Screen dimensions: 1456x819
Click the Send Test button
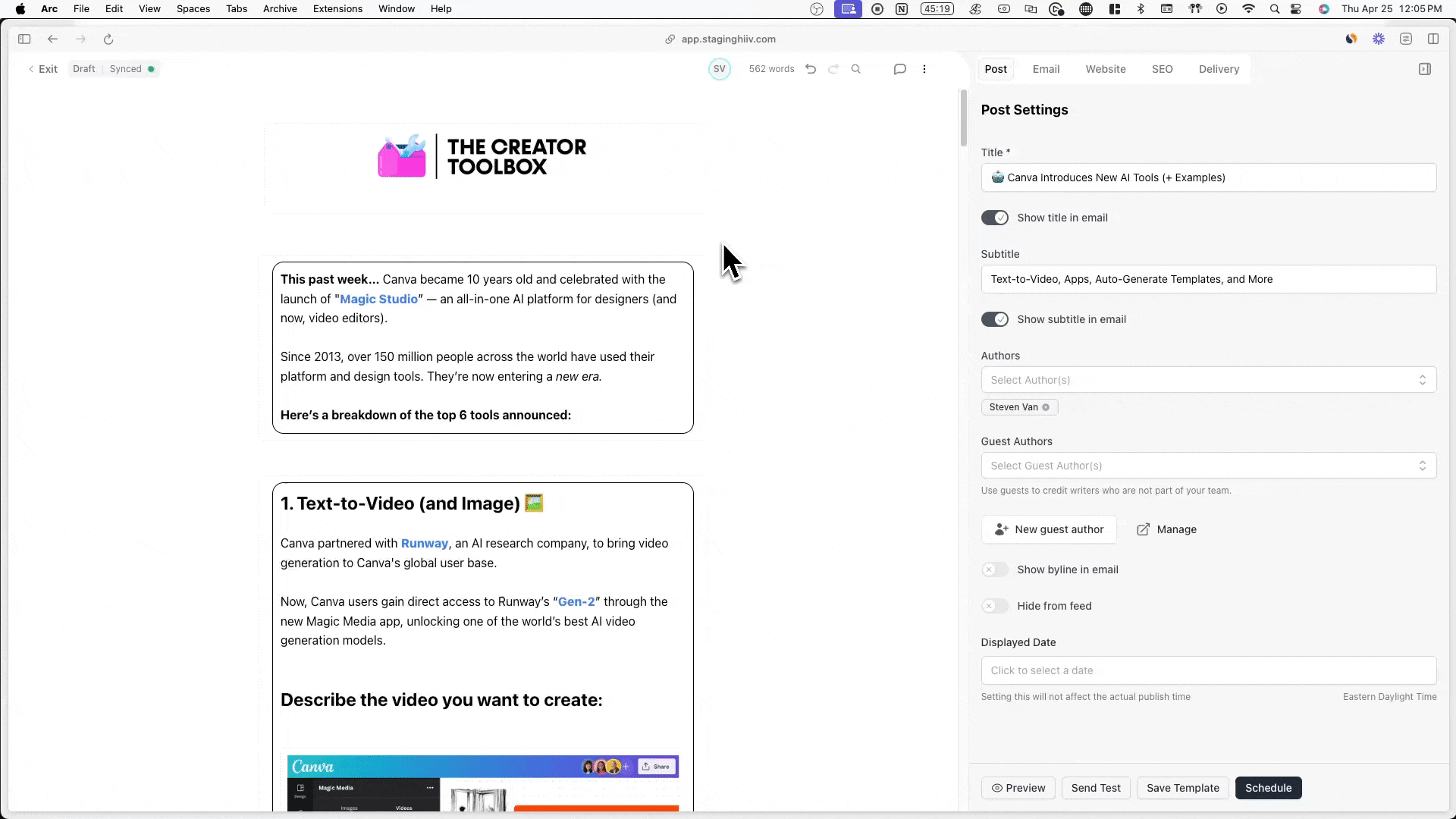coord(1096,788)
